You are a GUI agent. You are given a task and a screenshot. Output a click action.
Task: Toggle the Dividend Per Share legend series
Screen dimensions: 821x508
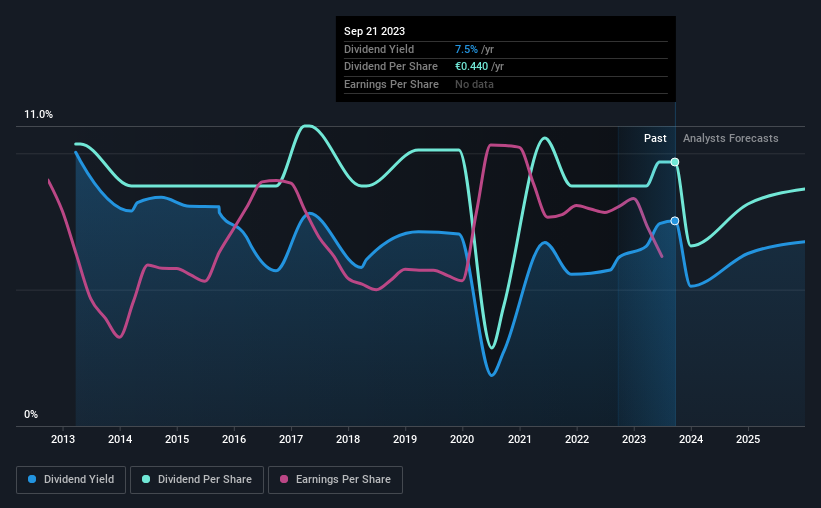pyautogui.click(x=197, y=480)
